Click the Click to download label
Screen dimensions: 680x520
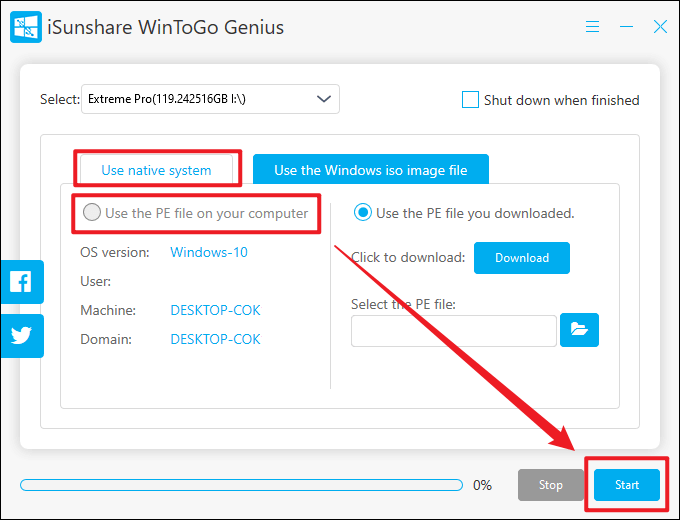408,258
